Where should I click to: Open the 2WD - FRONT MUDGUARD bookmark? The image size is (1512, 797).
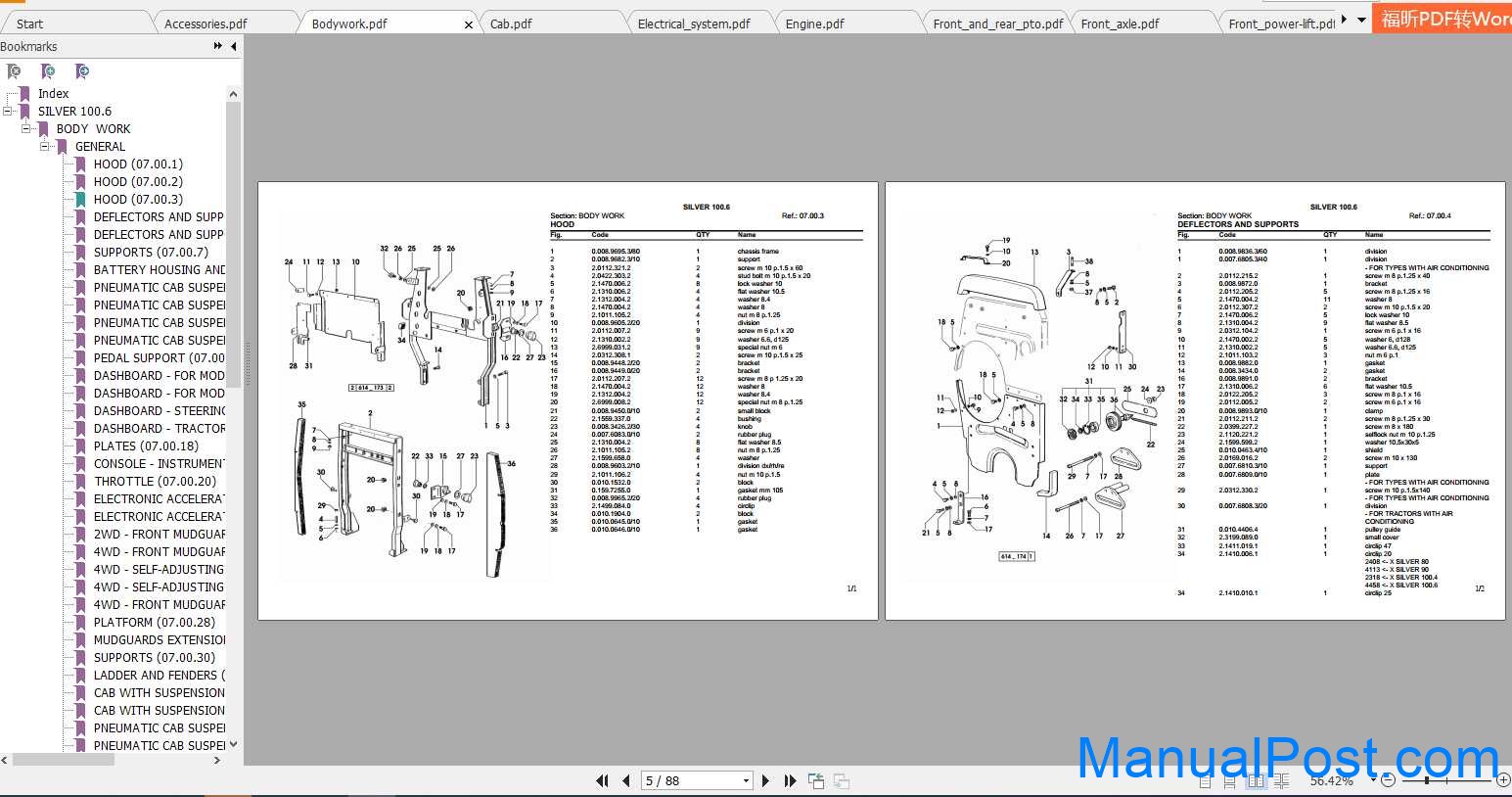160,535
